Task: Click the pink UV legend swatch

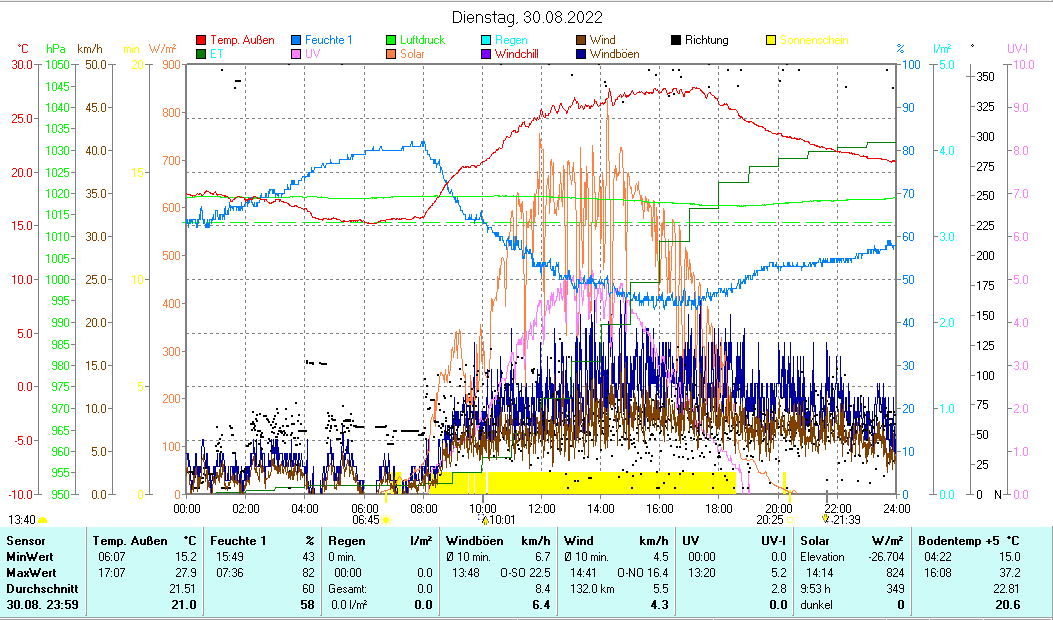Action: point(296,54)
